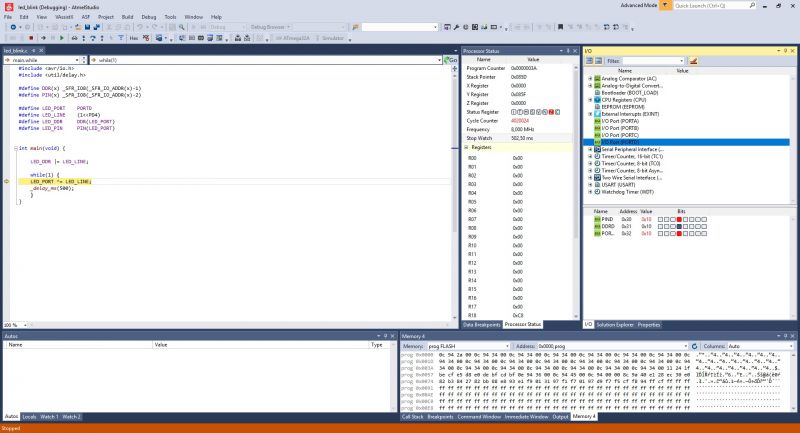Image resolution: width=800 pixels, height=433 pixels.
Task: Click the I/O panel red eraser icon
Action: point(693,61)
